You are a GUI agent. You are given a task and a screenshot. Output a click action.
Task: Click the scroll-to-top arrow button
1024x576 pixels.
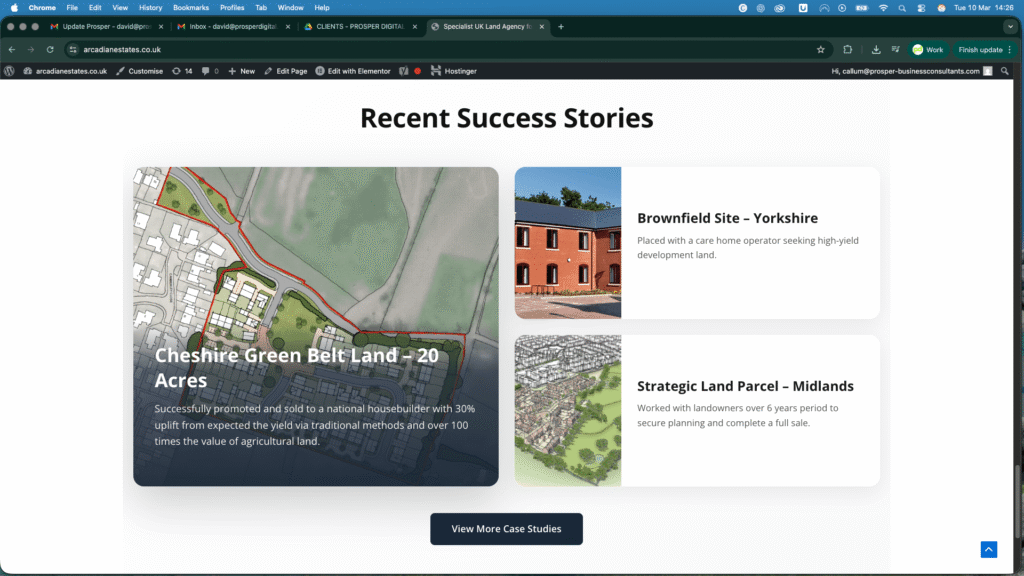coord(988,549)
